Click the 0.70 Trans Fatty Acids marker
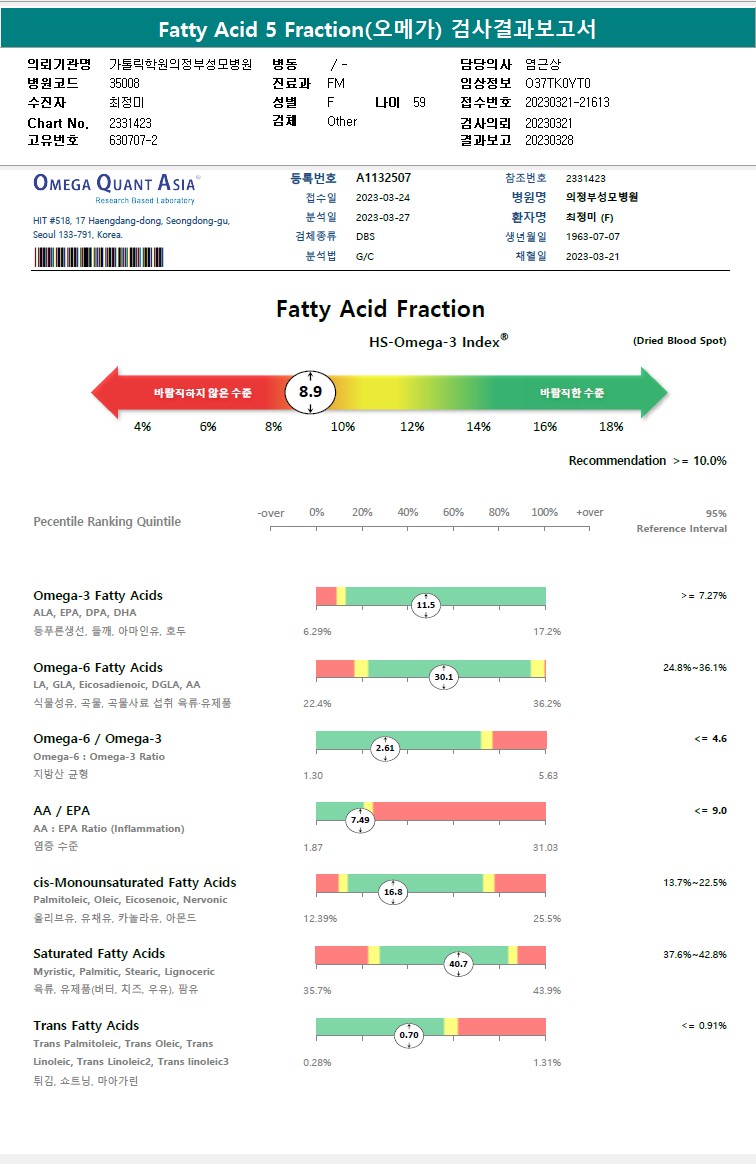 [x=409, y=1035]
